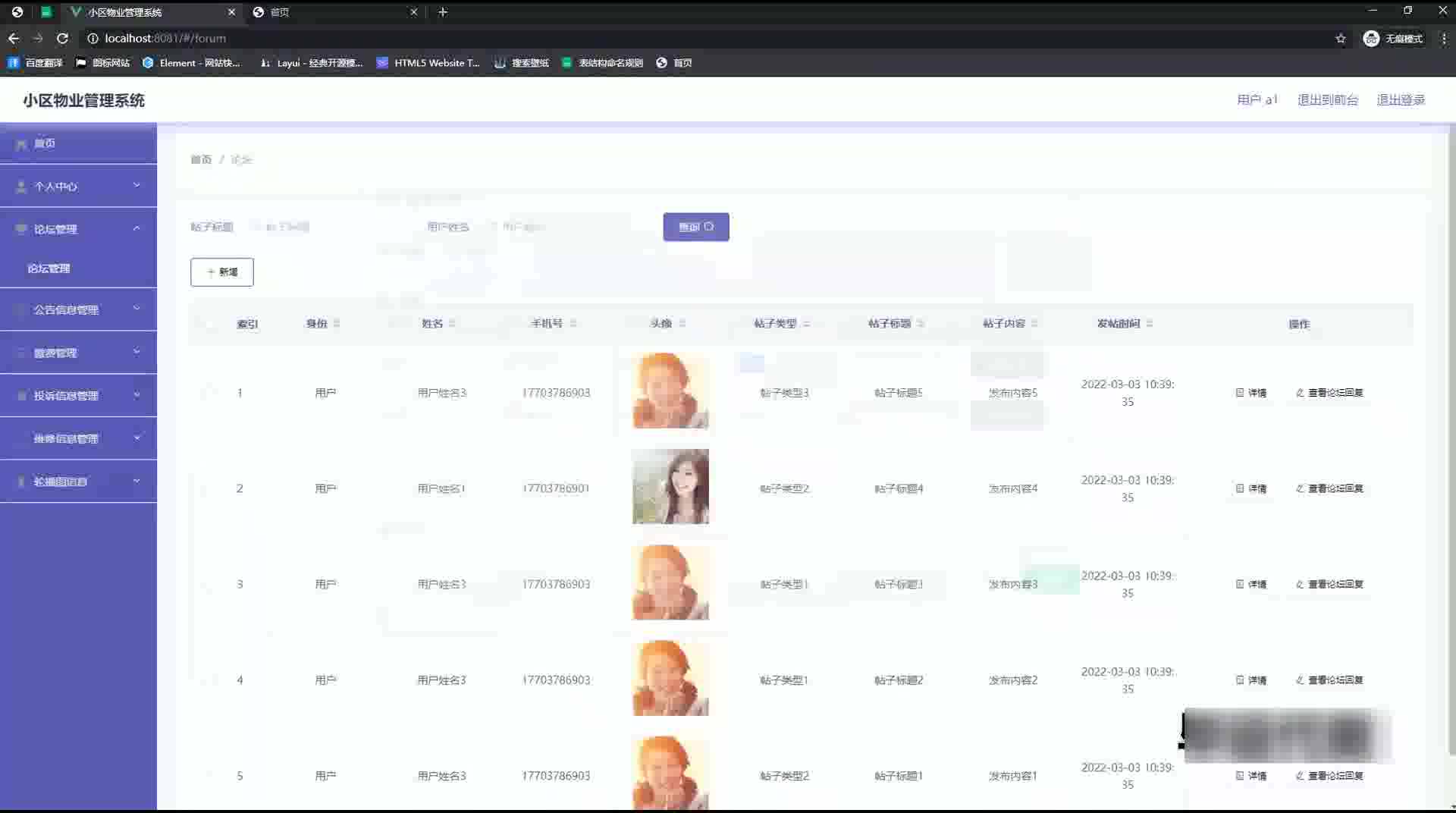Image resolution: width=1456 pixels, height=813 pixels.
Task: Open 公告信息管理 sidebar menu
Action: click(79, 309)
